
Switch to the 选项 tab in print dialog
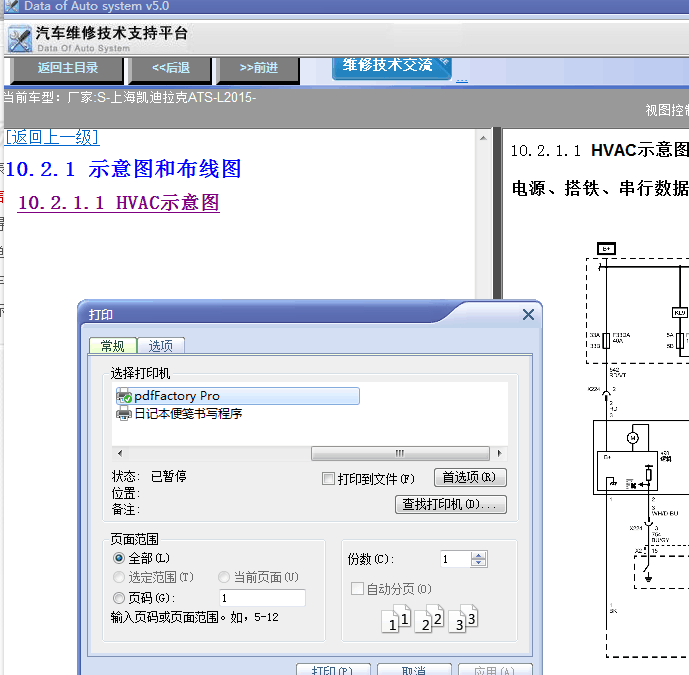click(x=161, y=346)
